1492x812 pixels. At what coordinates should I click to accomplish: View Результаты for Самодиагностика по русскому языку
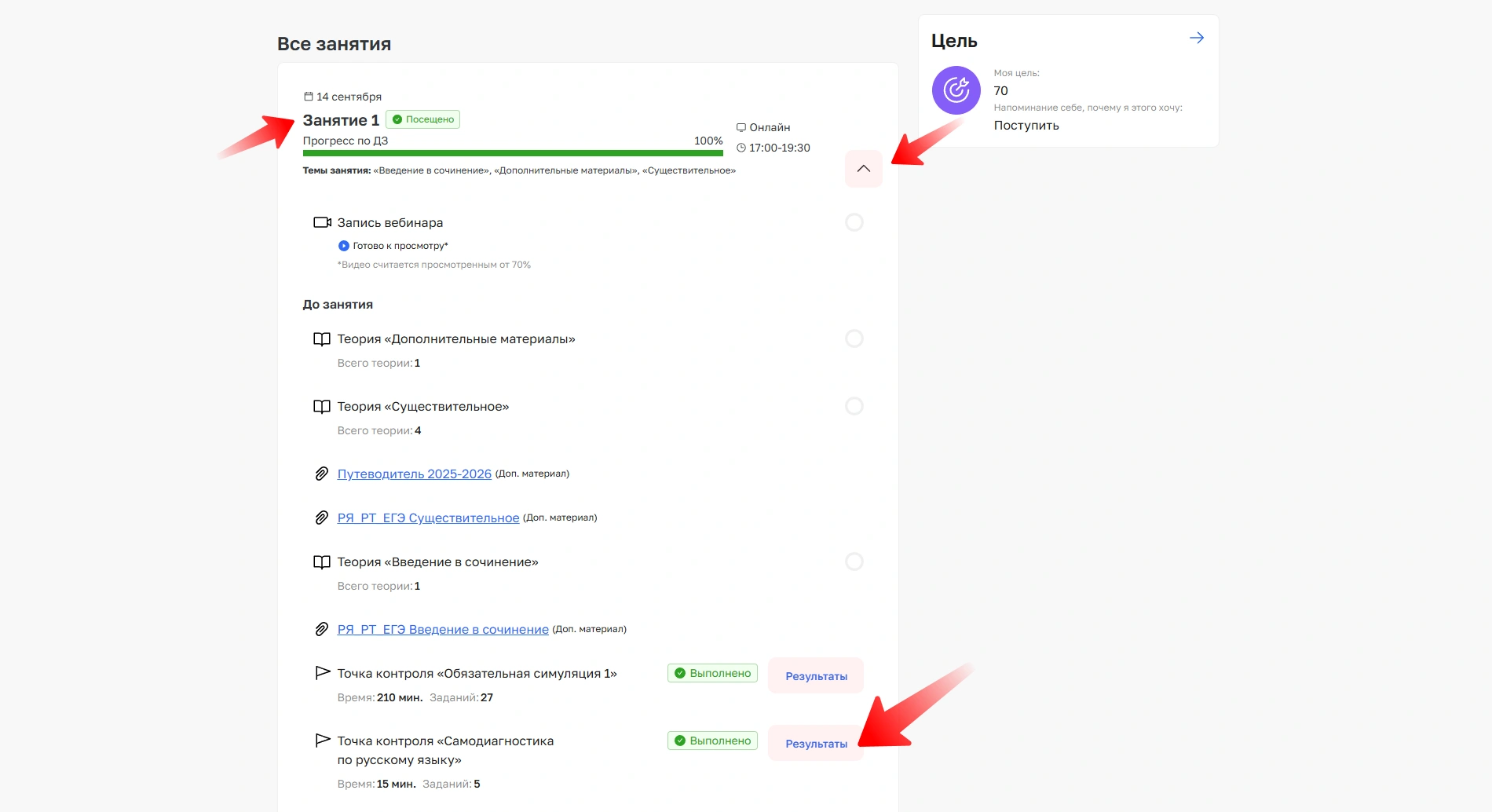[x=816, y=744]
